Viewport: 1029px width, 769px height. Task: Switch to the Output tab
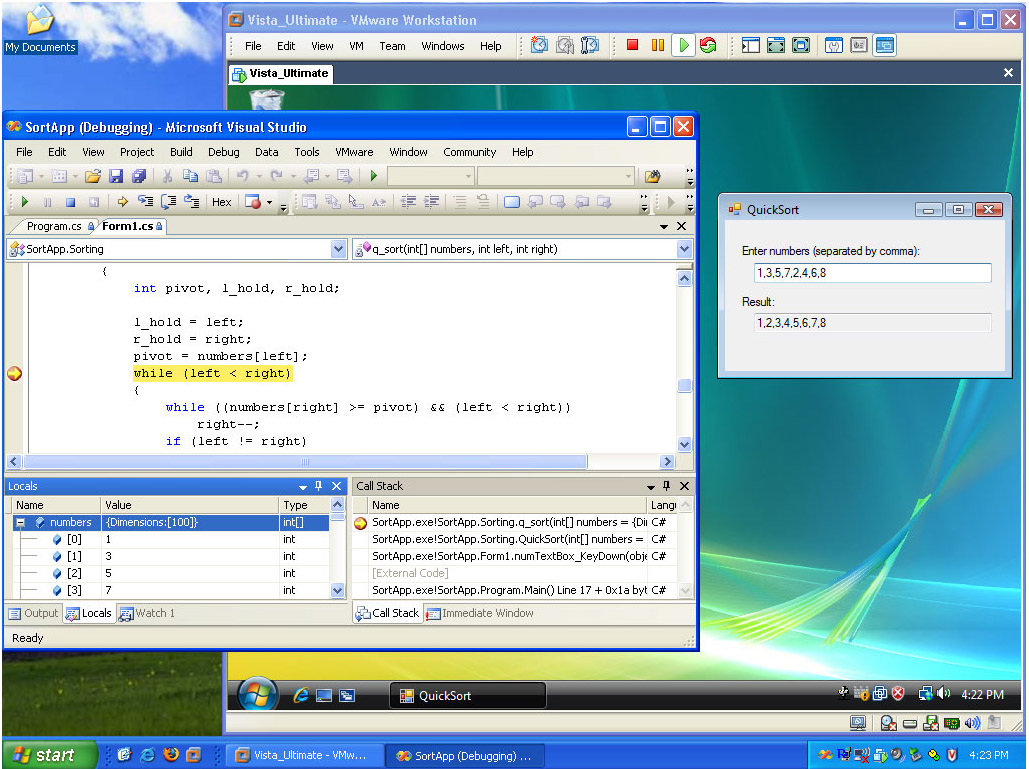click(x=34, y=613)
